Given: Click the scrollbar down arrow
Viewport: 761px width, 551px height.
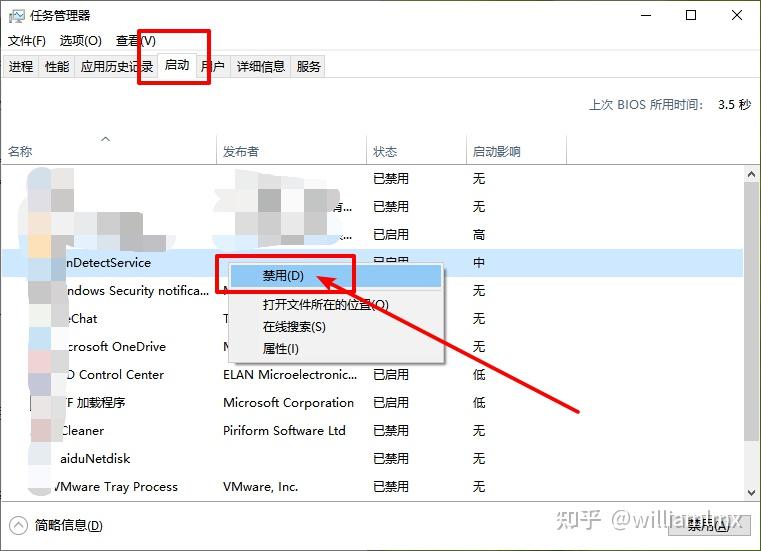Looking at the screenshot, I should pyautogui.click(x=751, y=492).
